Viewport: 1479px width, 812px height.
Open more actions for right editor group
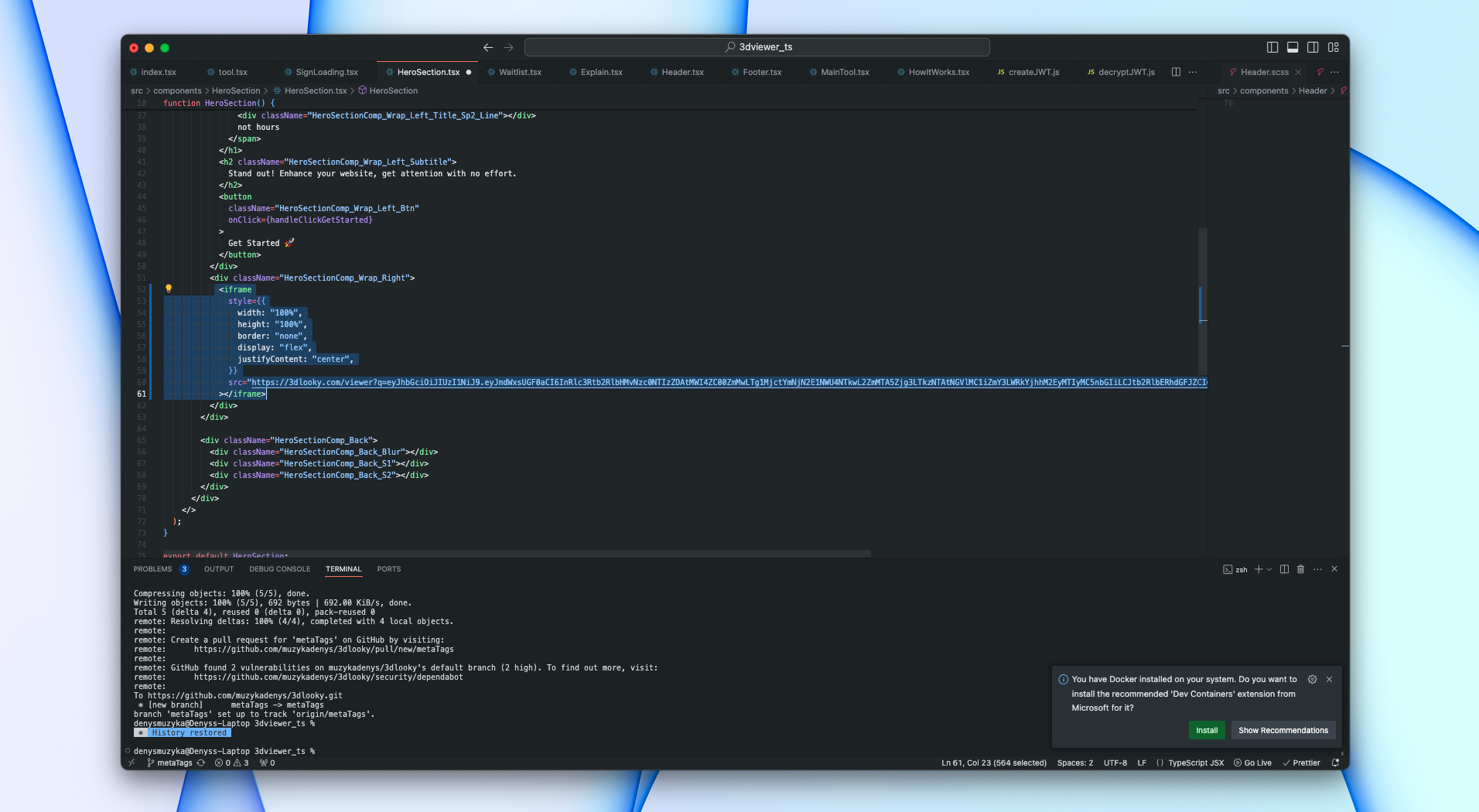(x=1335, y=72)
